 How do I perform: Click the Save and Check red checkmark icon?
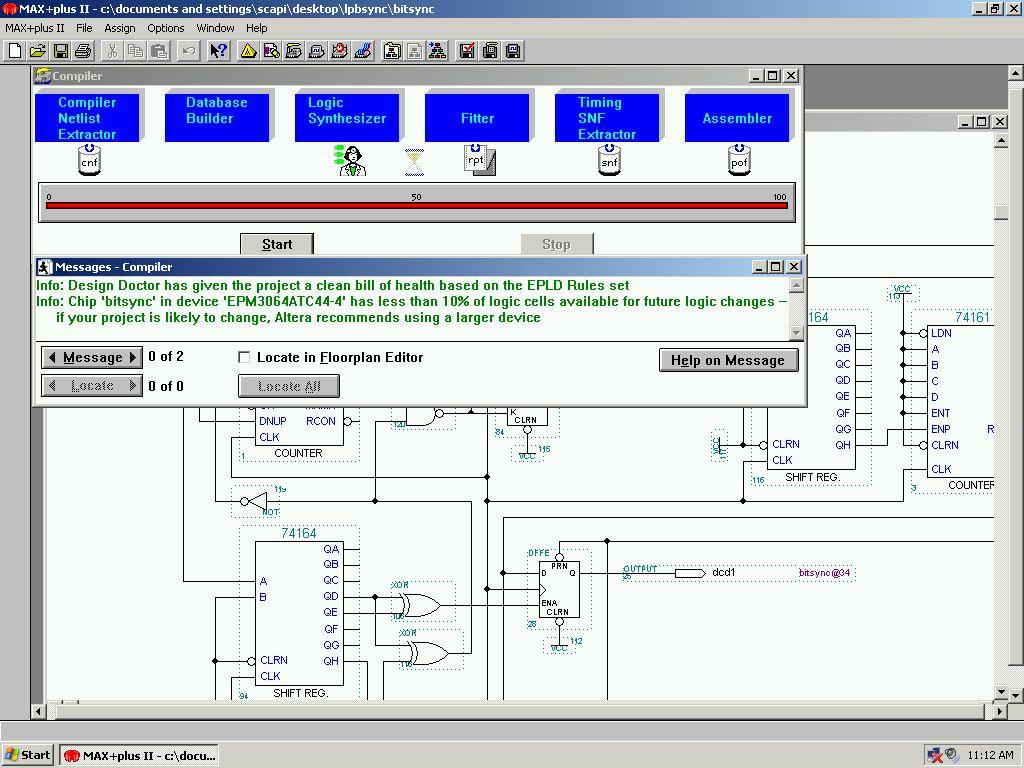click(467, 51)
